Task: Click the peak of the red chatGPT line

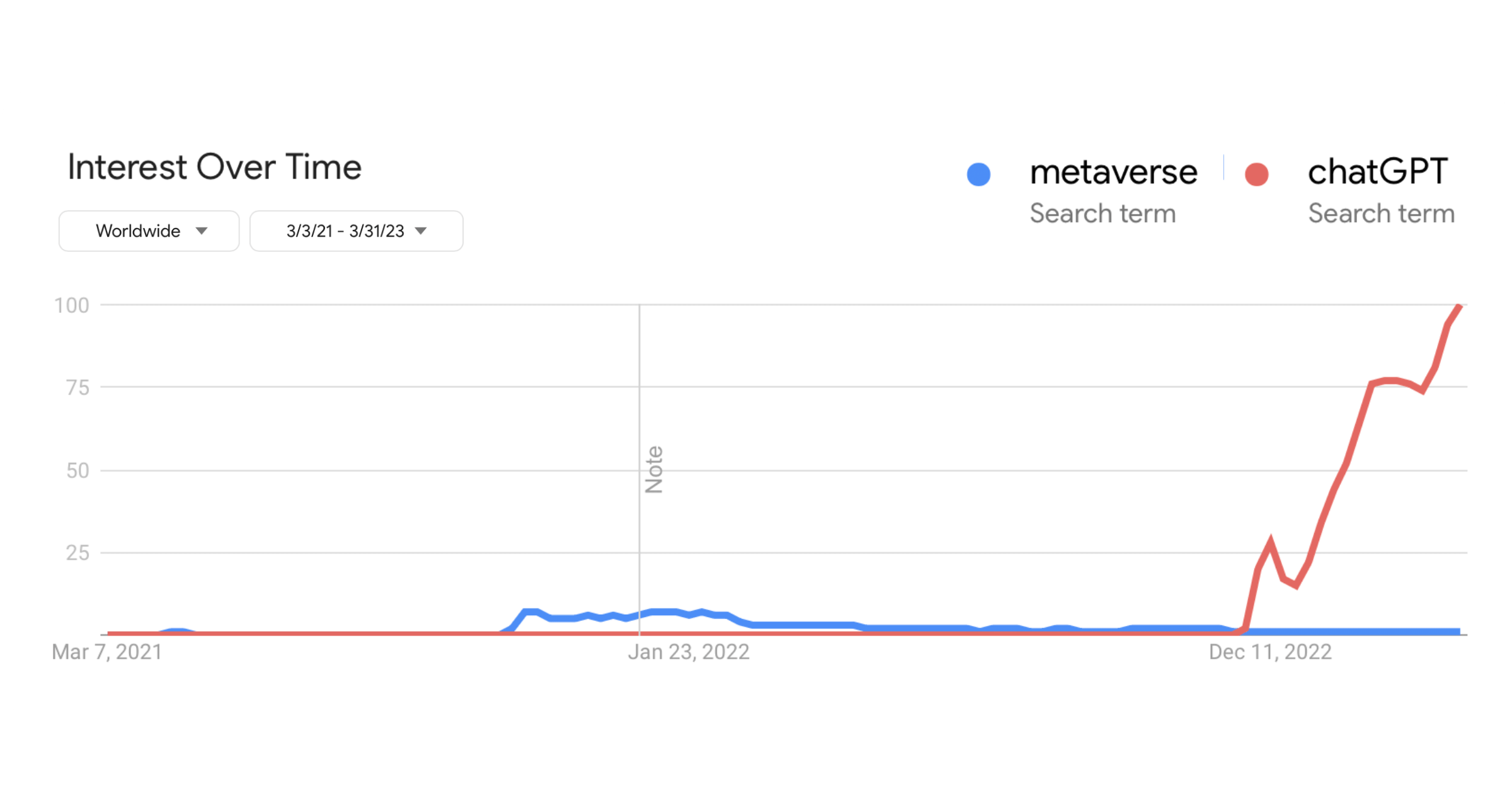Action: [1460, 307]
